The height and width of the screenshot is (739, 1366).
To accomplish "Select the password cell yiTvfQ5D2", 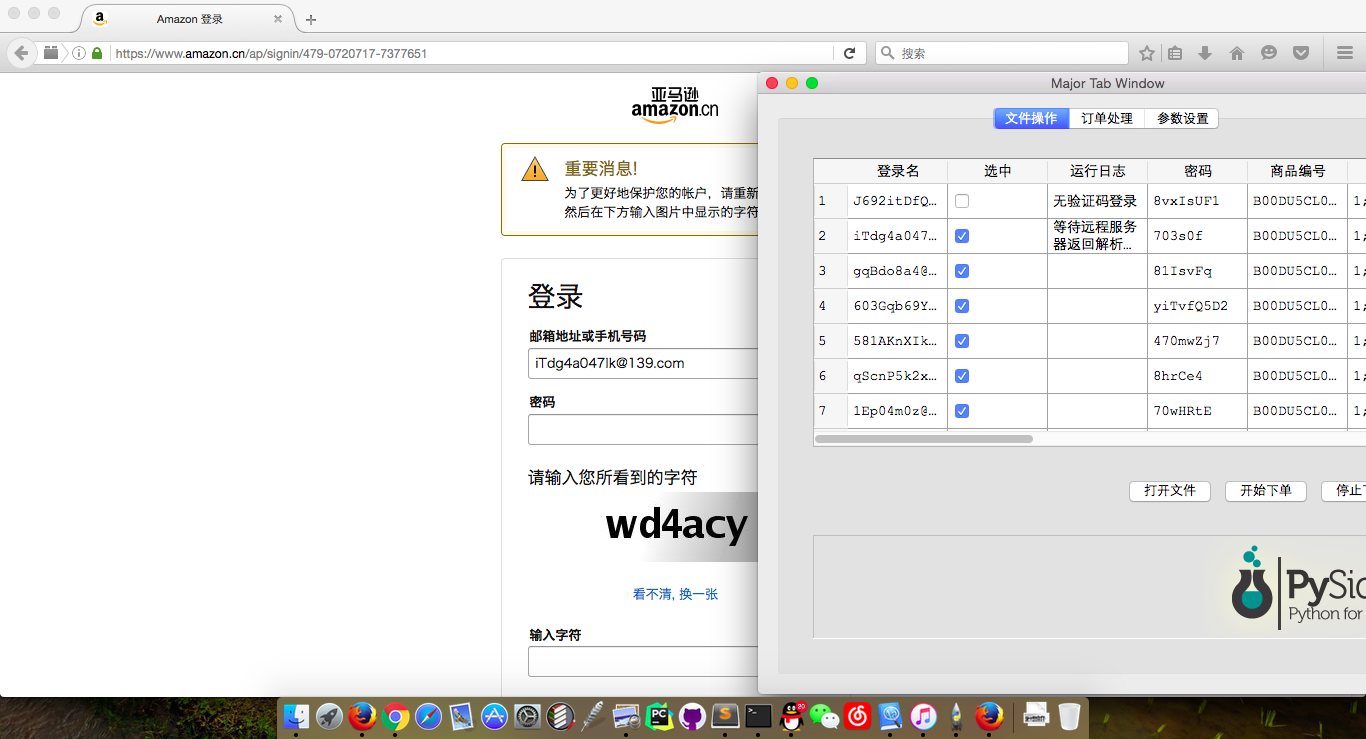I will (1198, 306).
